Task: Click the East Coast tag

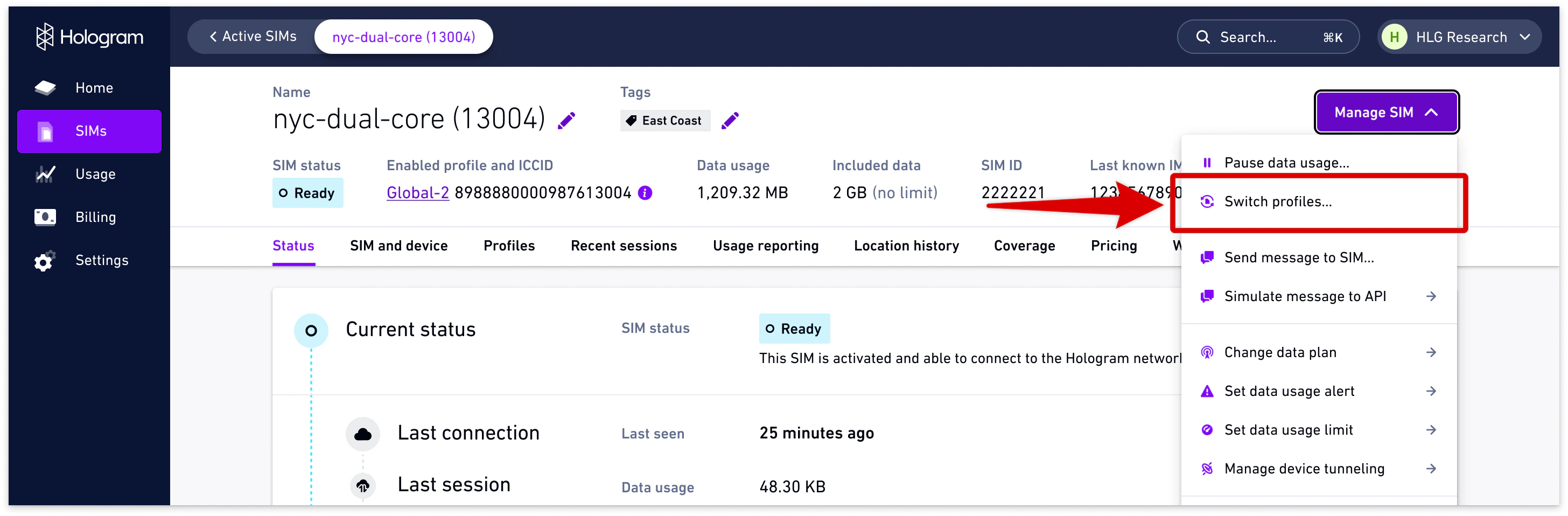Action: click(664, 121)
